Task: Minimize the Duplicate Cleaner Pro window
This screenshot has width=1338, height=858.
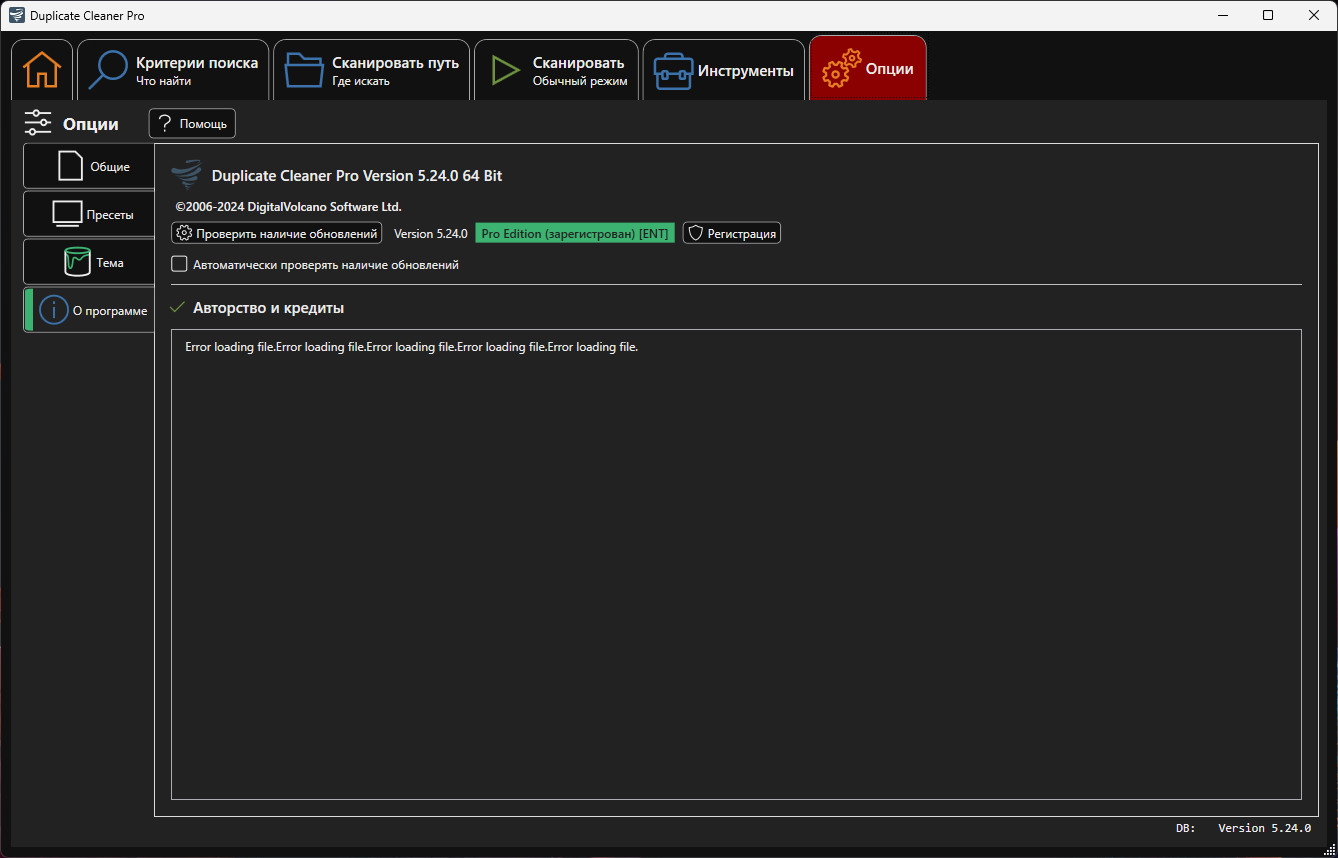Action: 1222,15
